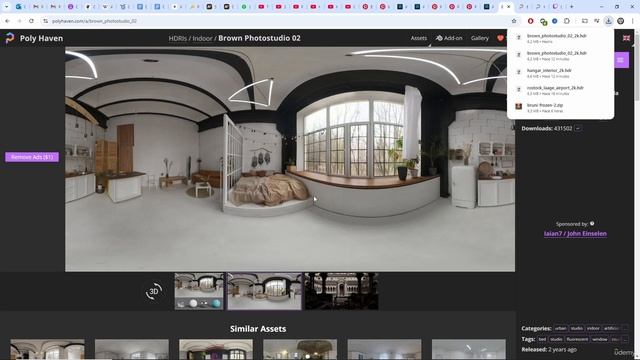Select the bed tag chip
The image size is (640, 360).
tap(542, 339)
